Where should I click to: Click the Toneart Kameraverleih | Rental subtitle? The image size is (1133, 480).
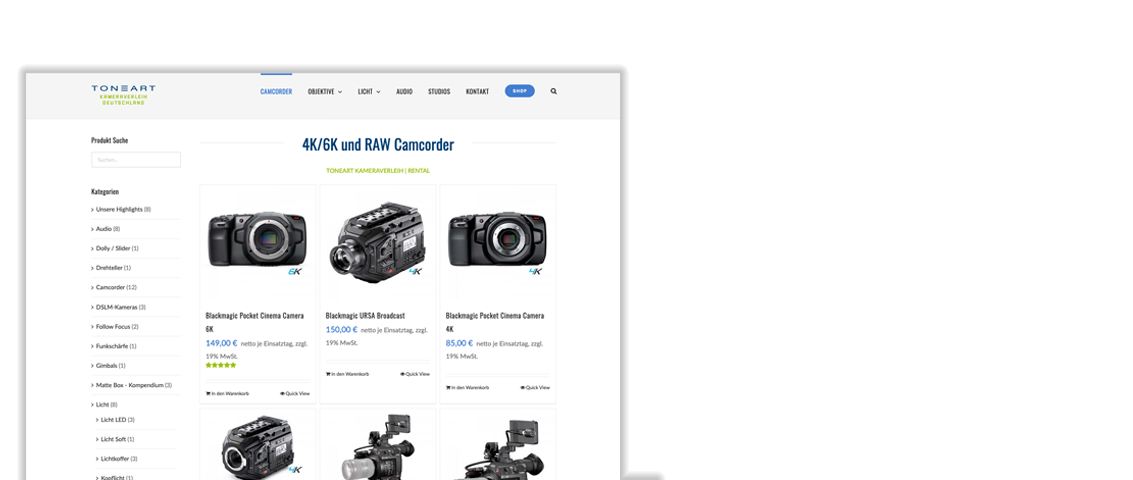point(378,171)
